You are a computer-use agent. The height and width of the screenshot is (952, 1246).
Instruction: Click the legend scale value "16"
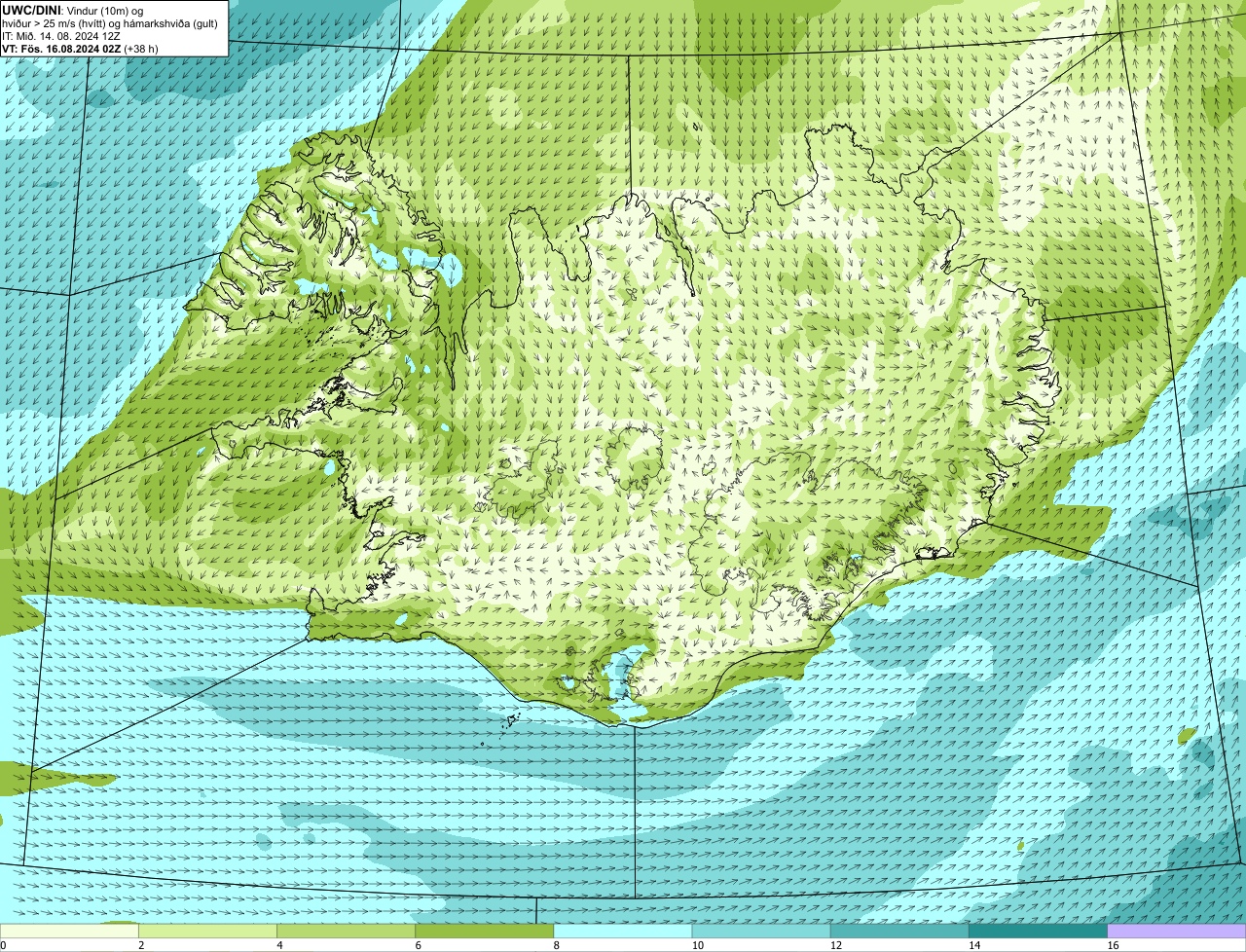pos(1112,945)
